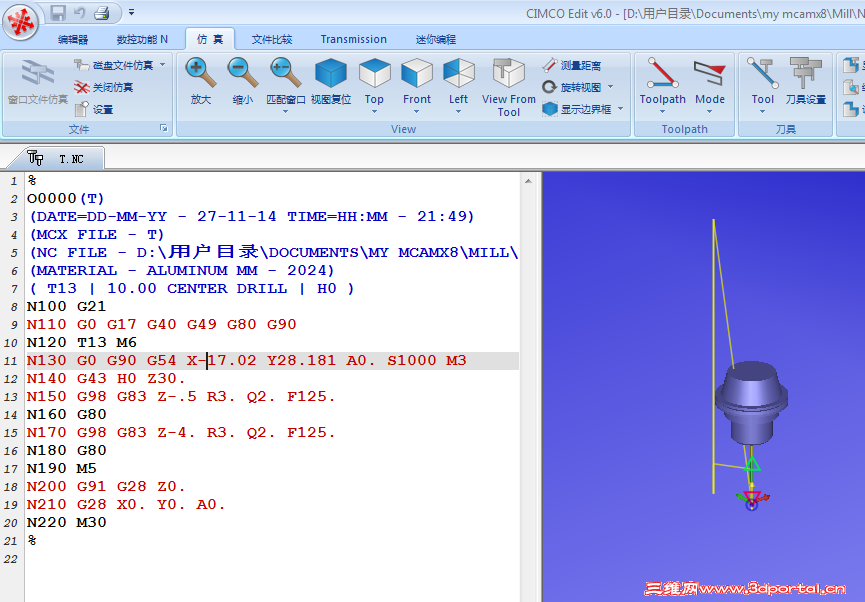This screenshot has width=865, height=602.
Task: Click the 旋转视图 rotate view tool
Action: 572,87
